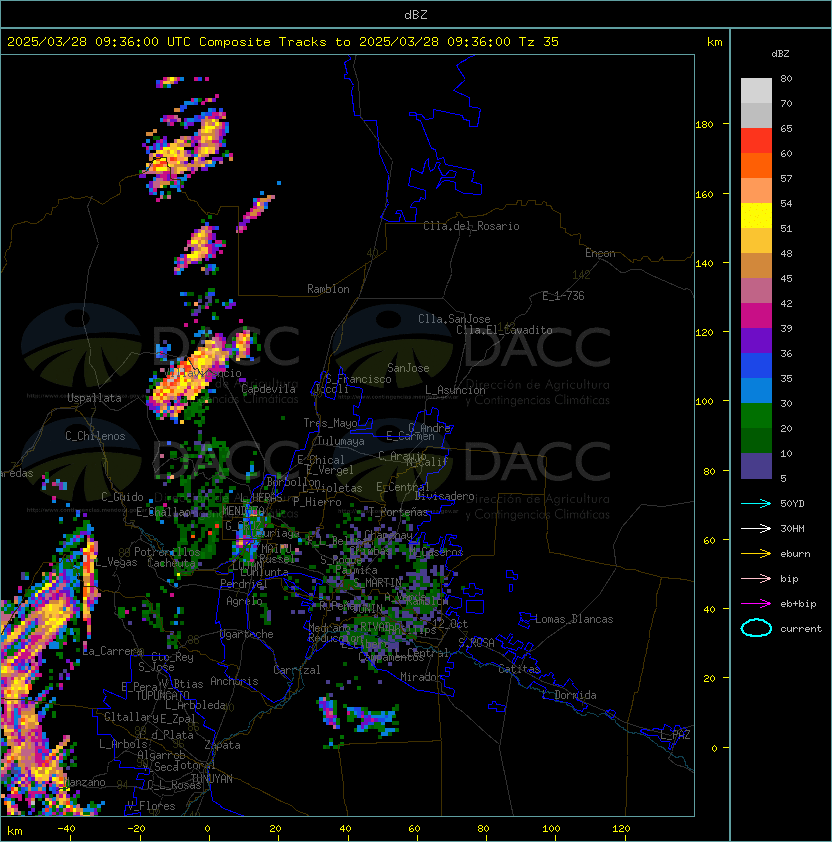Click the 'TUNUYAN' map label
This screenshot has height=842, width=832.
point(212,779)
